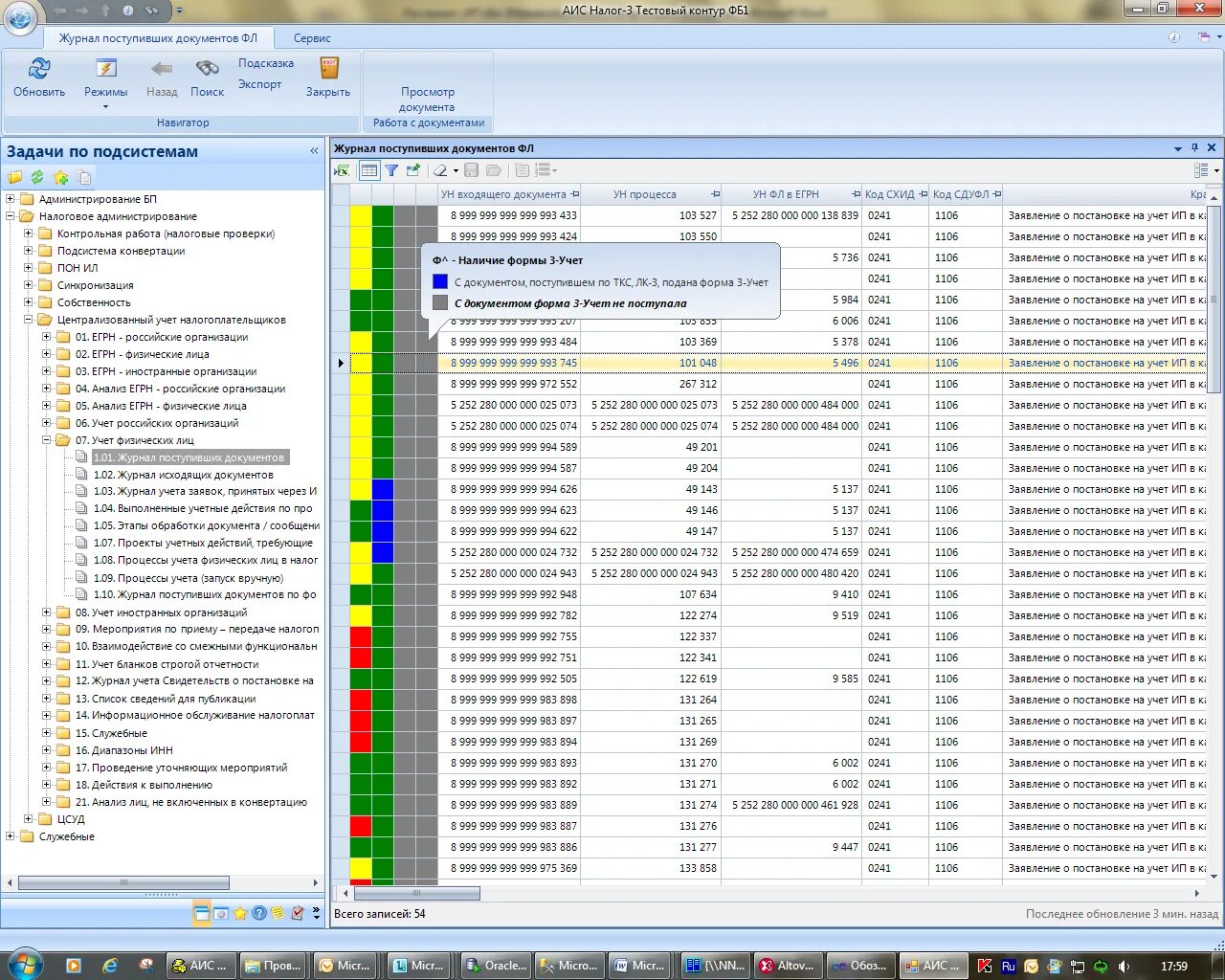Screen dimensions: 1225x980
Task: Open the round application menu button
Action: click(x=19, y=17)
